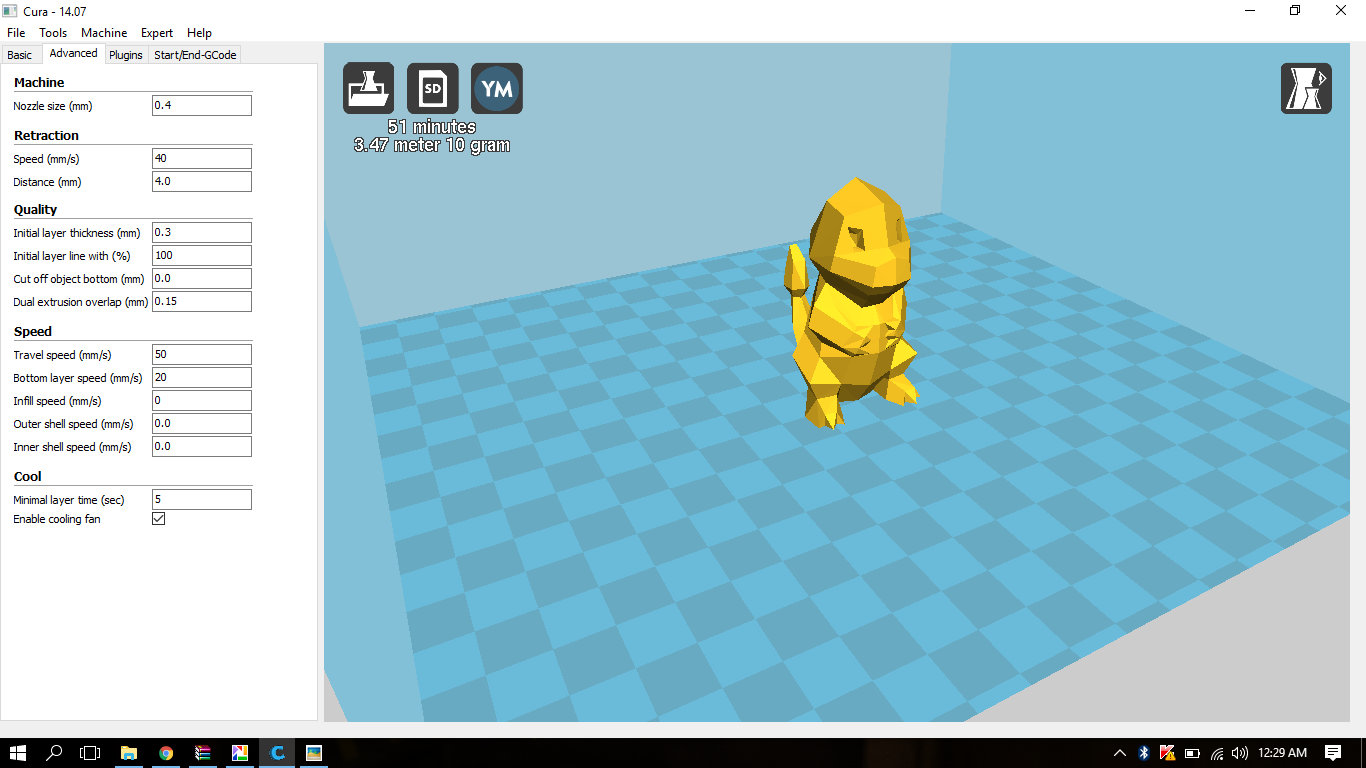Viewport: 1366px width, 768px height.
Task: Click the Infill speed input field
Action: [x=201, y=400]
